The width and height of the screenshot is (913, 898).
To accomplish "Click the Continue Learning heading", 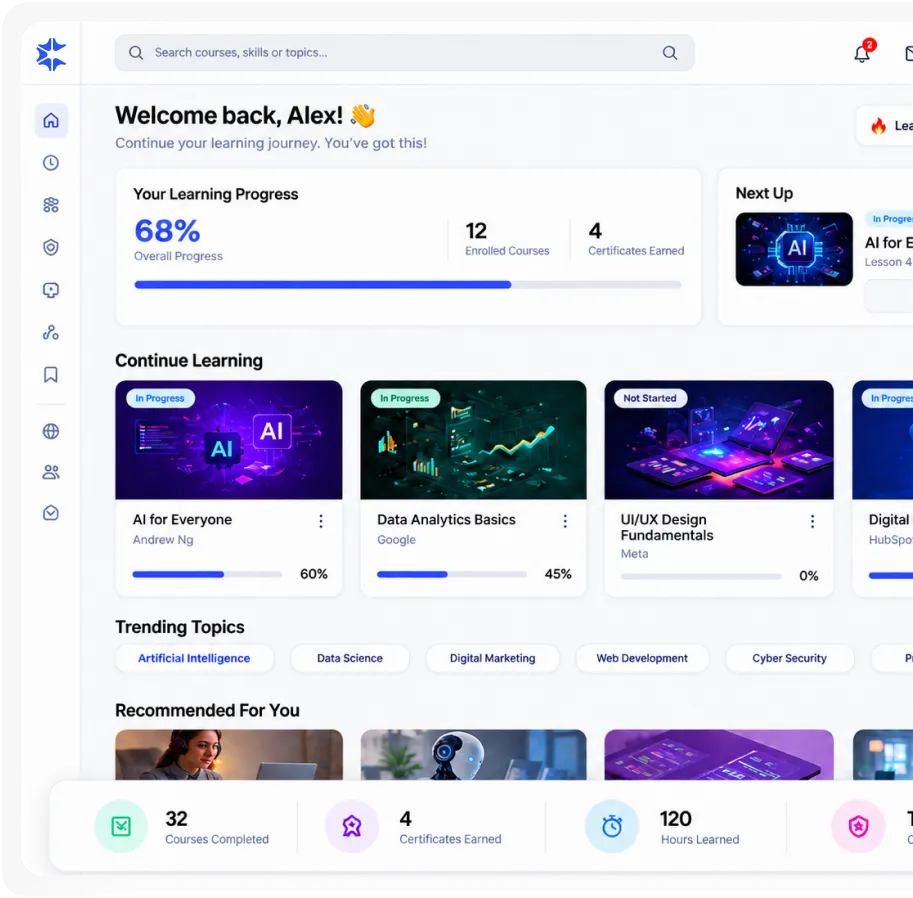I will (x=189, y=361).
